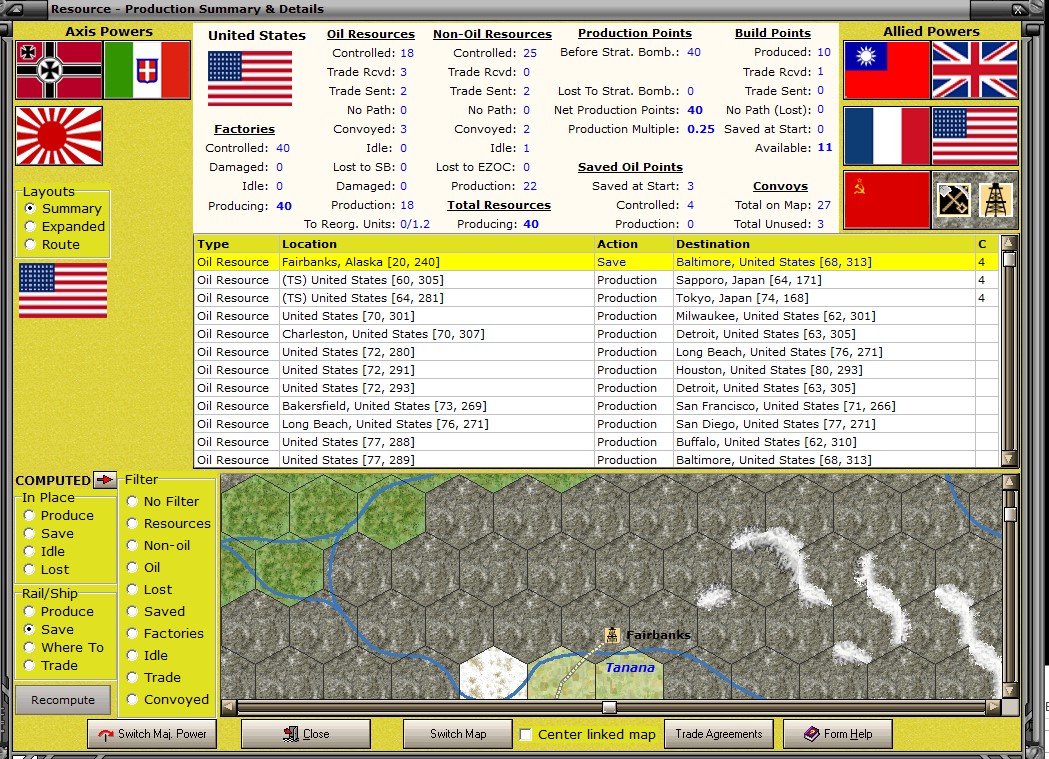
Task: Click the Switch Map button
Action: pyautogui.click(x=458, y=734)
